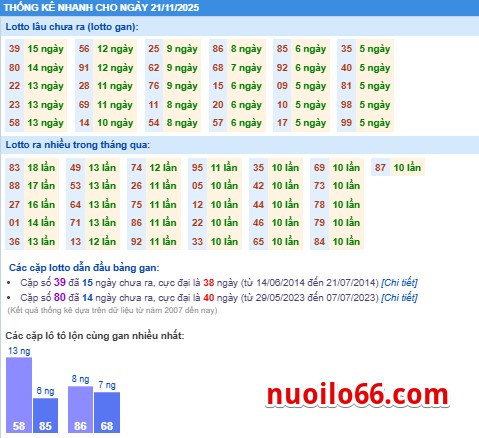The image size is (479, 438).
Task: Click number 33 with 10 lần
Action: pyautogui.click(x=197, y=241)
